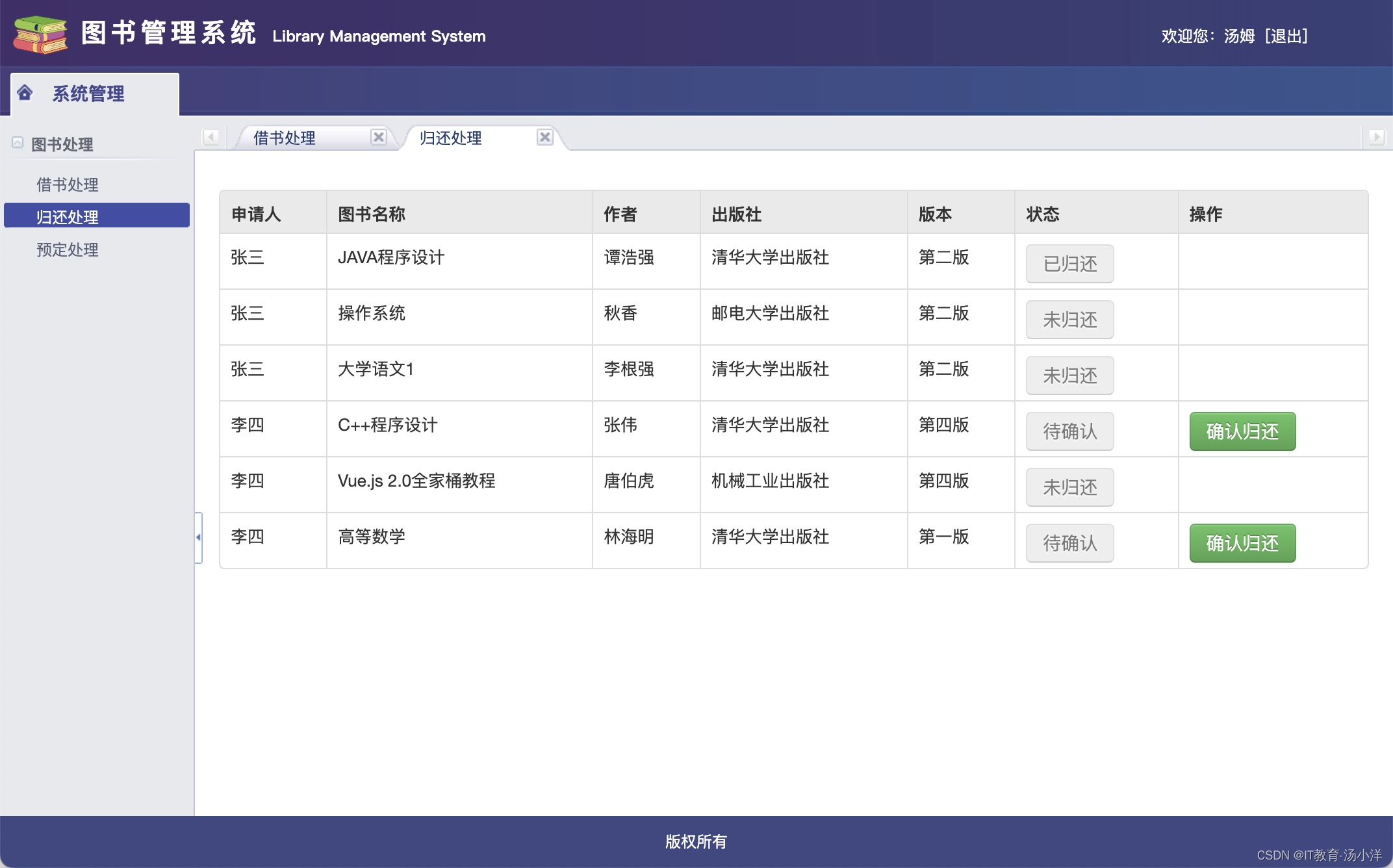Click author 谭浩强
1393x868 pixels.
tap(629, 257)
